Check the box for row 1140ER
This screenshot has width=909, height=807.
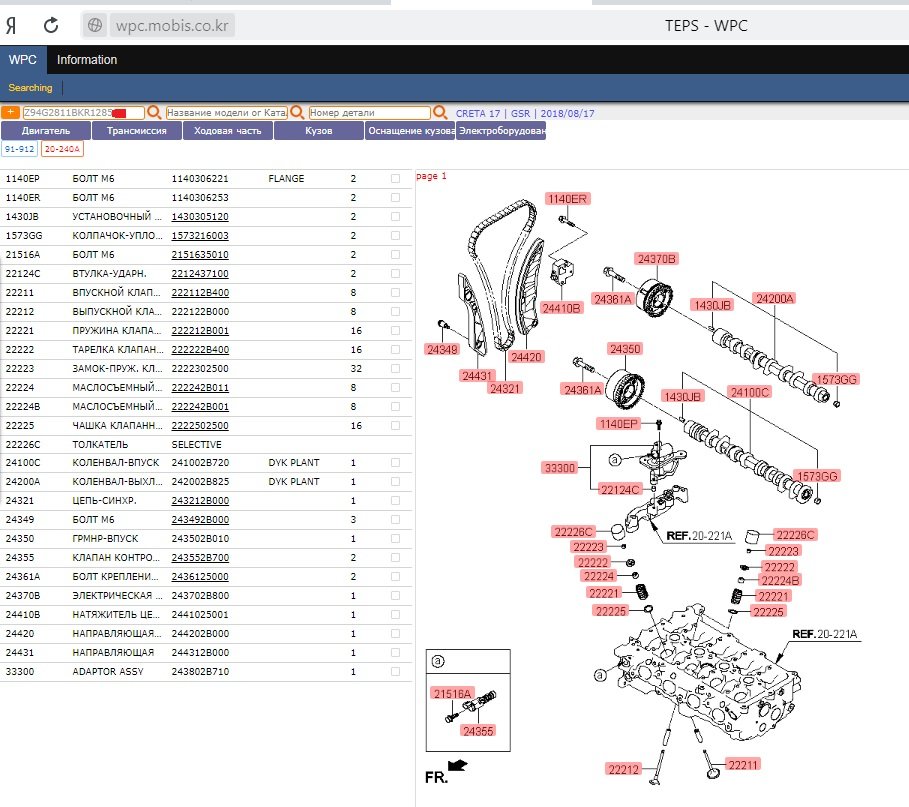pyautogui.click(x=395, y=198)
